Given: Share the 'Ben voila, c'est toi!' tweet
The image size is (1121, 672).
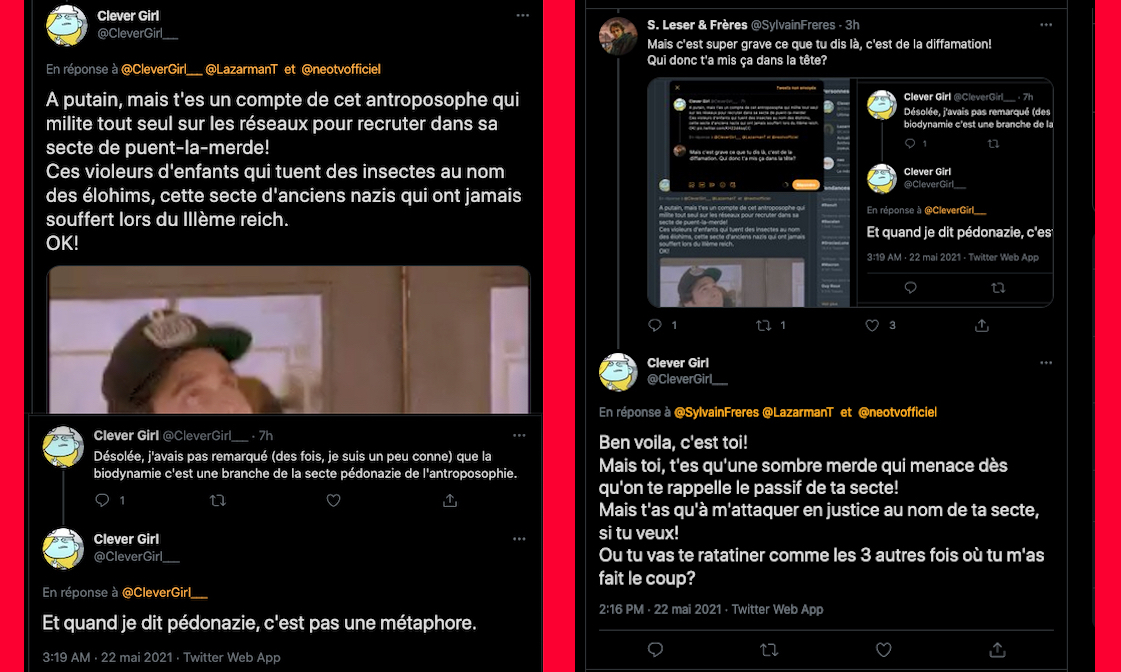Looking at the screenshot, I should click(x=997, y=649).
